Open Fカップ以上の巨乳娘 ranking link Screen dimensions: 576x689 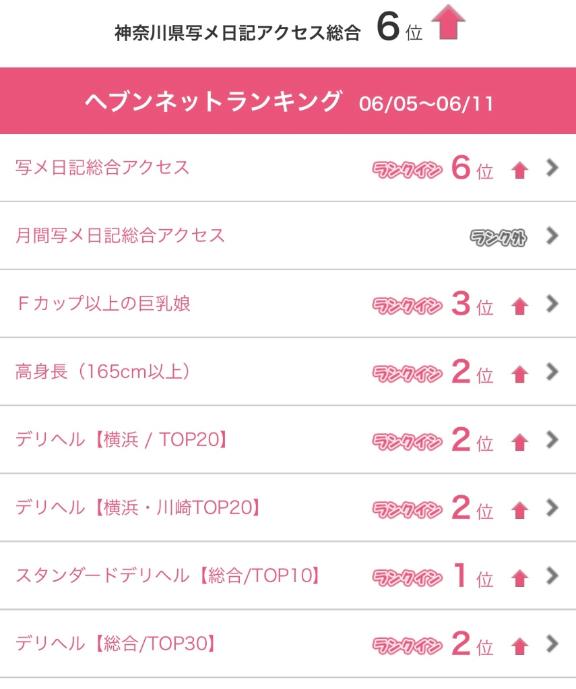pyautogui.click(x=103, y=304)
